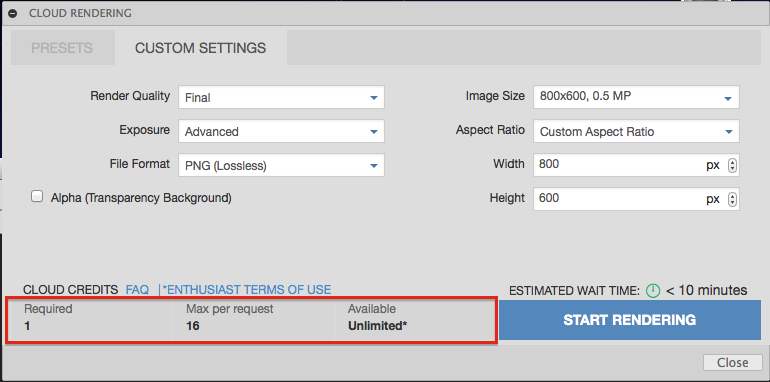The width and height of the screenshot is (770, 382).
Task: Open the Exposure dropdown showing Advanced
Action: pyautogui.click(x=281, y=132)
